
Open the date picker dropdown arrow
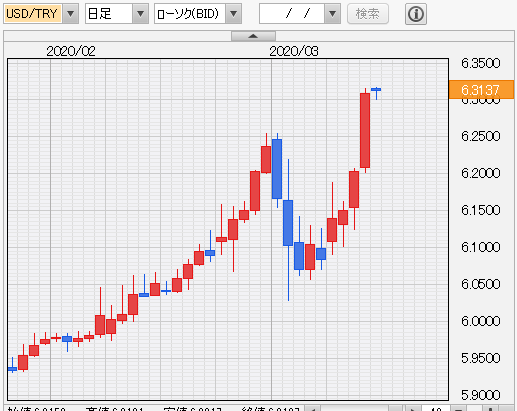(x=332, y=14)
